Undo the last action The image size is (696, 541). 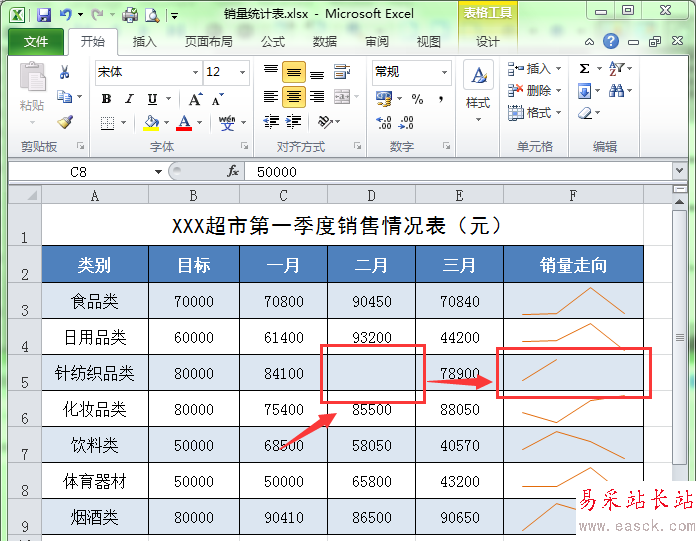point(66,15)
